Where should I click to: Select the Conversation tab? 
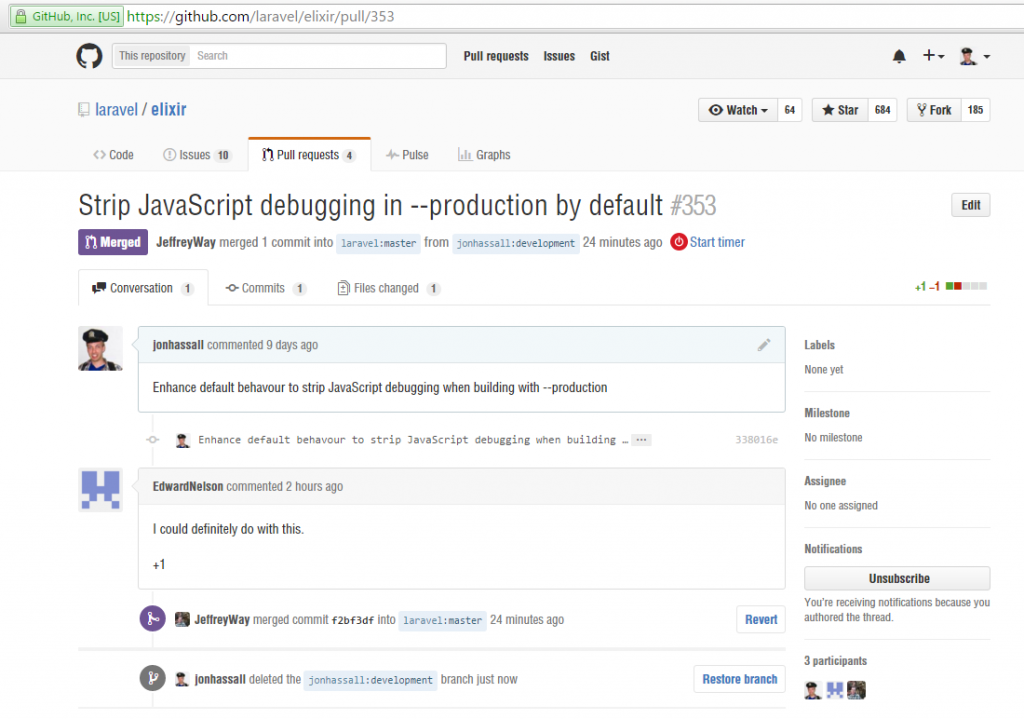pos(143,288)
